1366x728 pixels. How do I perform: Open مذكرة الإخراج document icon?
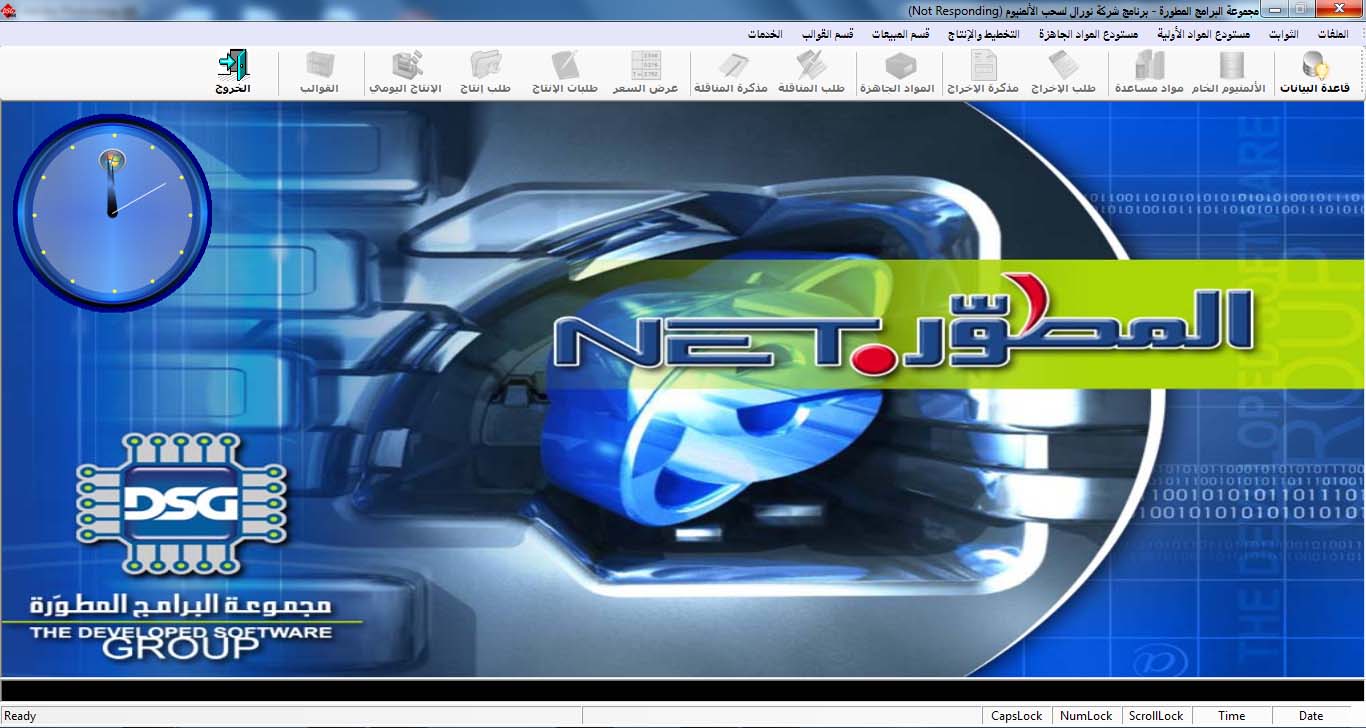pos(983,73)
